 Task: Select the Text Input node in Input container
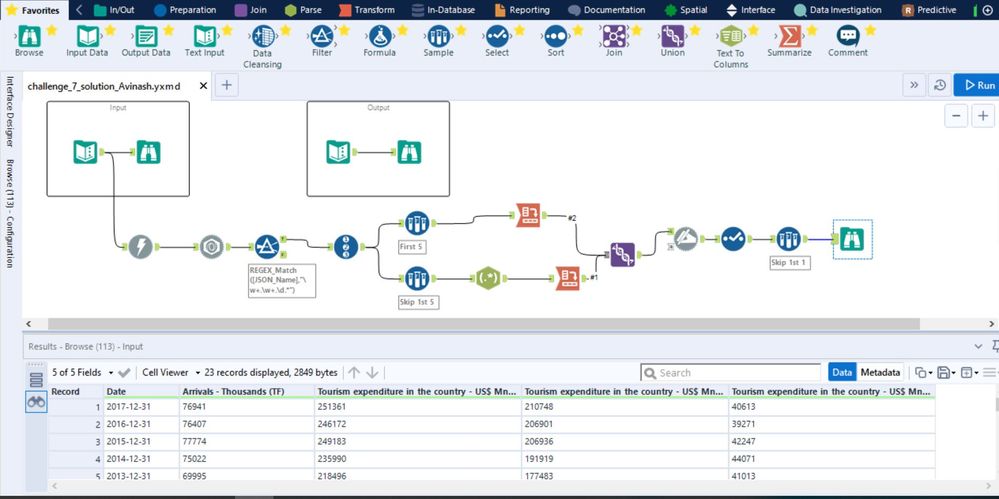(85, 152)
